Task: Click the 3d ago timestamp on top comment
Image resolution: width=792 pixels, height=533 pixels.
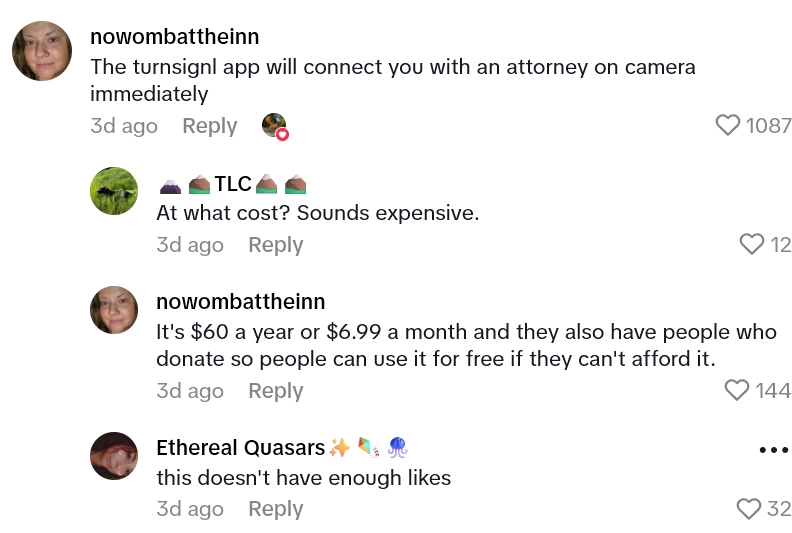Action: tap(123, 126)
